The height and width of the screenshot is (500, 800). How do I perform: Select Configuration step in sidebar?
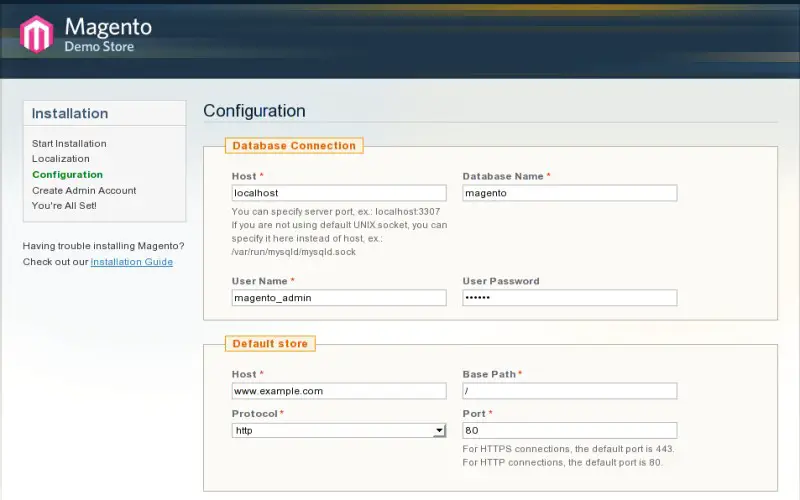tap(67, 174)
